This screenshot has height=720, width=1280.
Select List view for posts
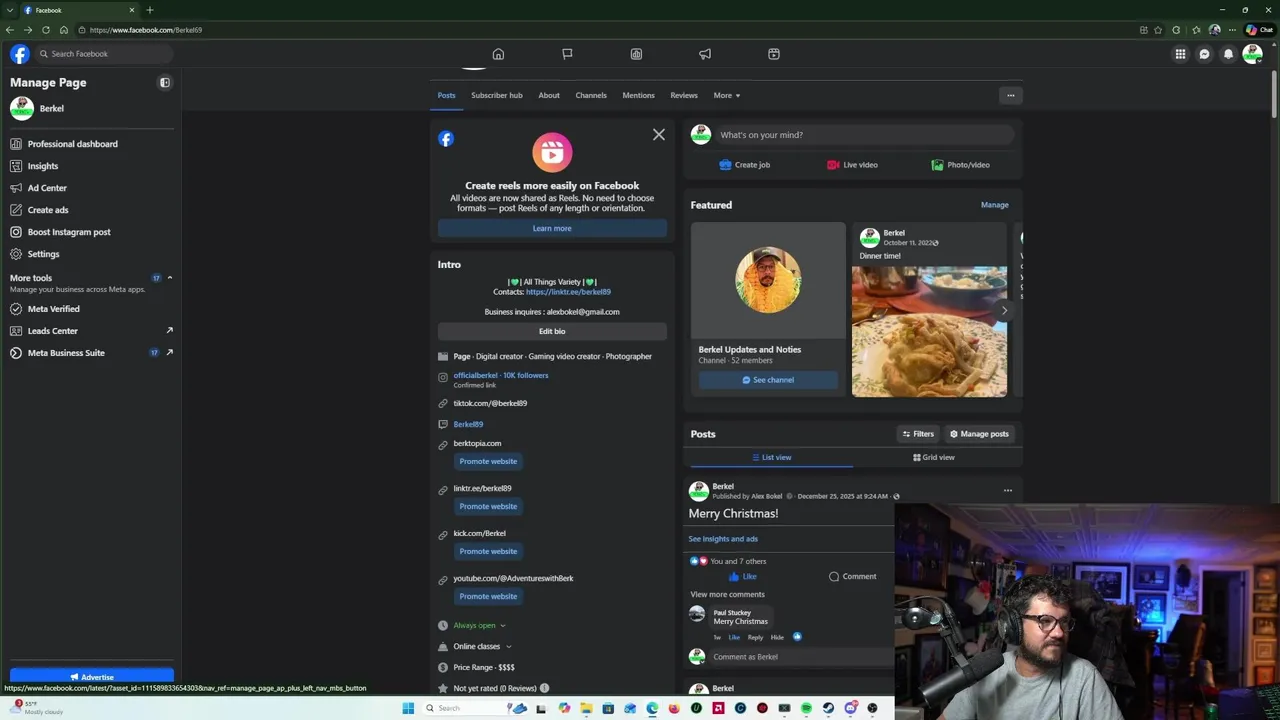coord(770,457)
